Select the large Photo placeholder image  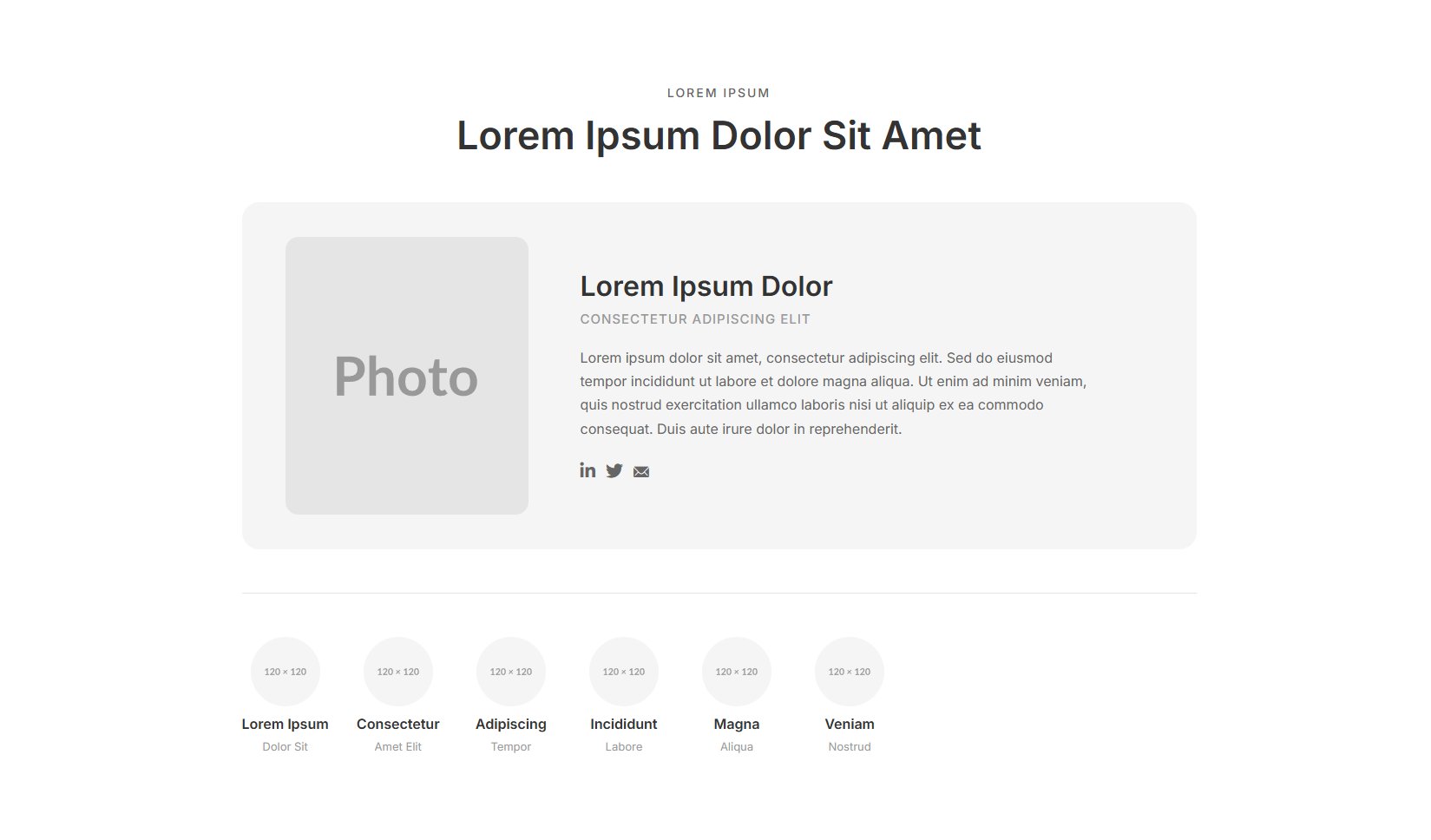click(406, 376)
